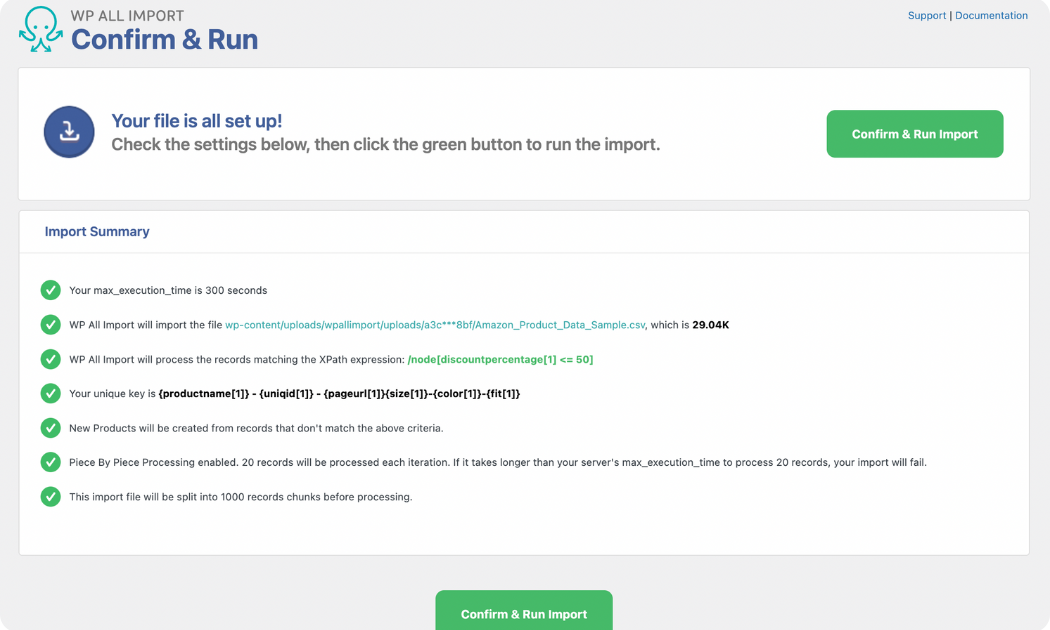Click the checkmark beside the 1000 records chunks row
This screenshot has width=1050, height=630.
[51, 496]
